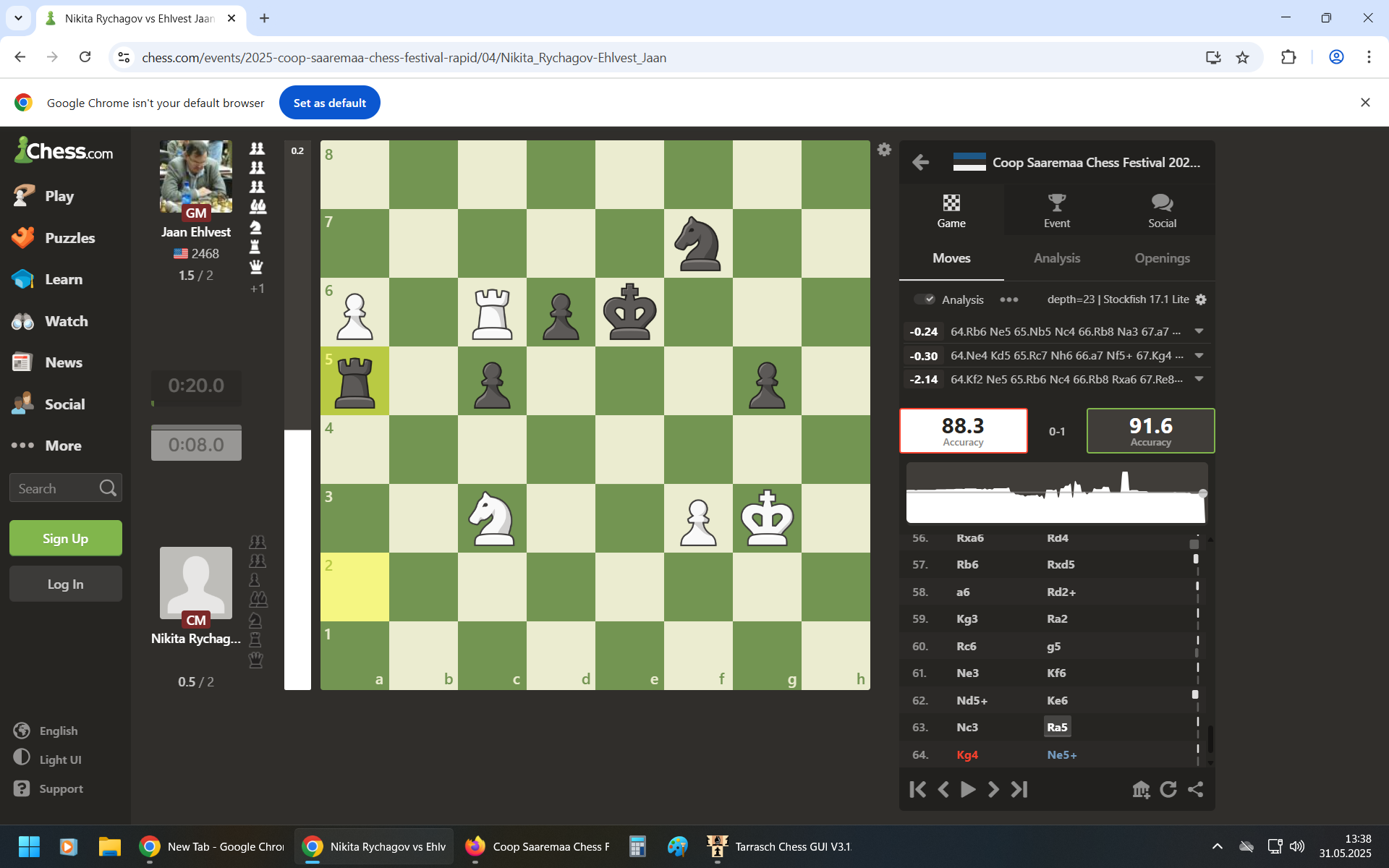Toggle the Analysis engine switch
The image size is (1389, 868).
(925, 299)
